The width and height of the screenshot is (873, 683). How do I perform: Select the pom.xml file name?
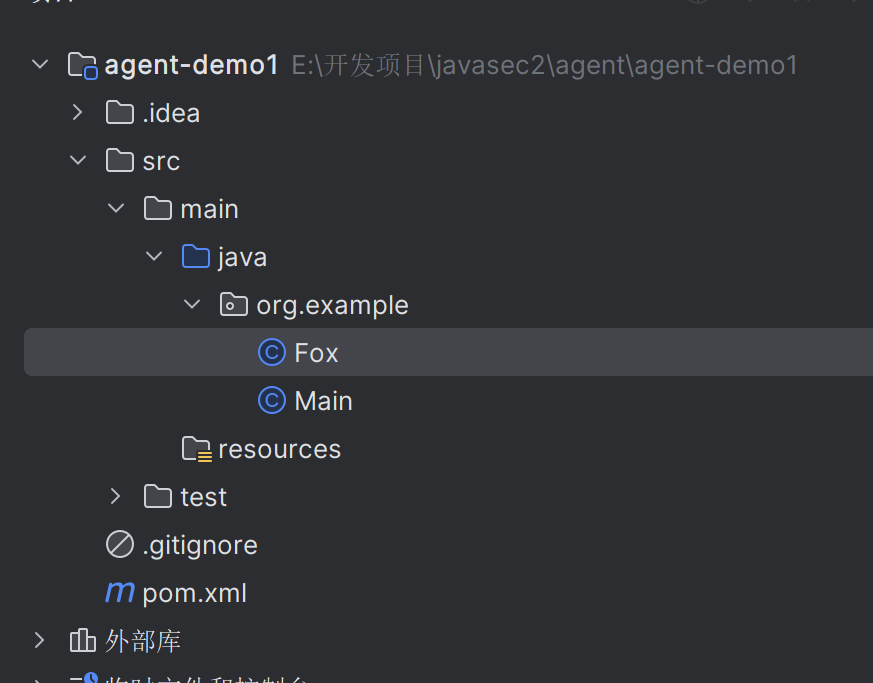(195, 593)
